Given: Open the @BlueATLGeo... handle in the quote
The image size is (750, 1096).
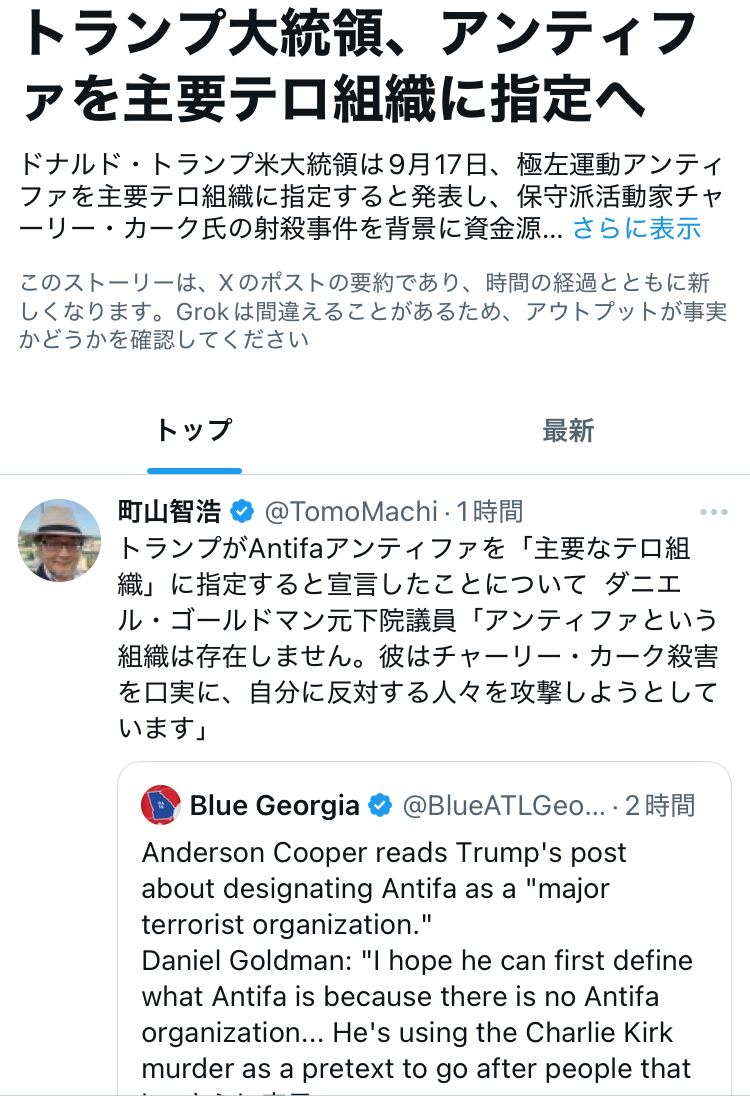Looking at the screenshot, I should point(503,806).
